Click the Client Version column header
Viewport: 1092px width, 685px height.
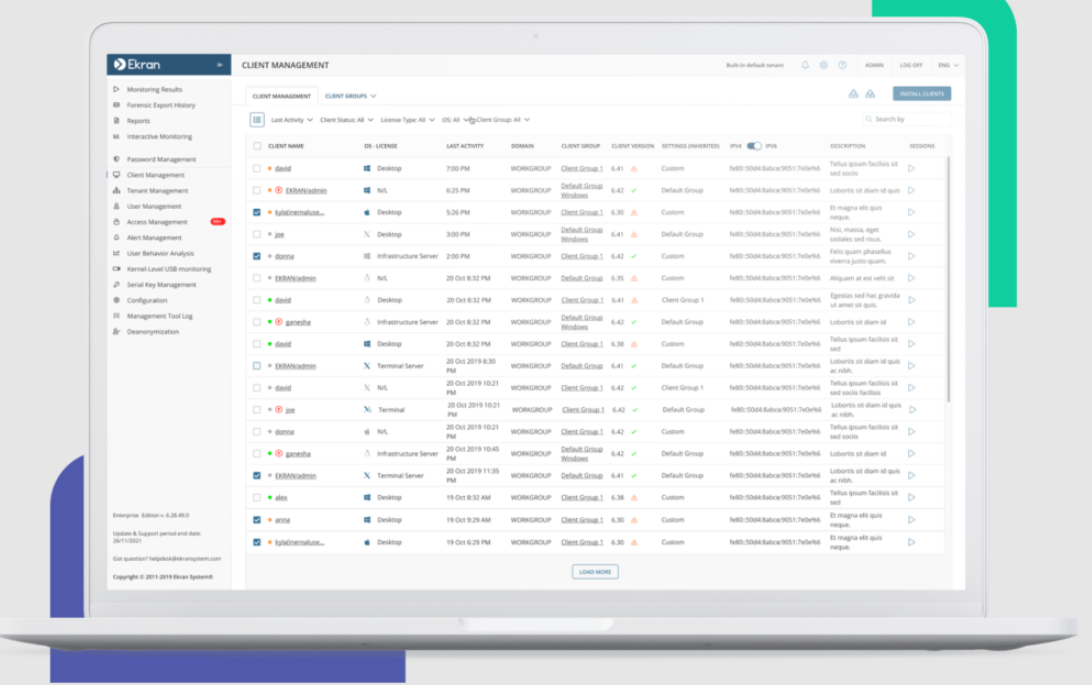[632, 145]
